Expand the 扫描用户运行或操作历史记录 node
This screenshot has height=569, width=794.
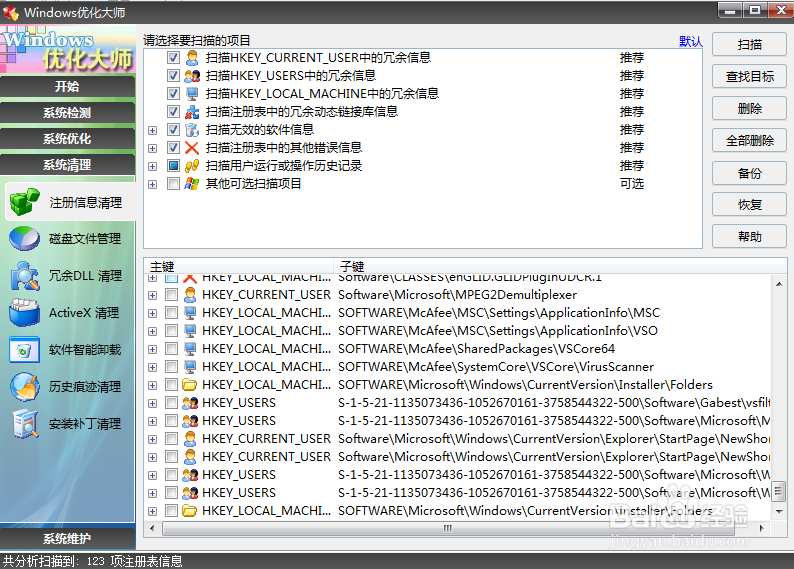pos(152,167)
